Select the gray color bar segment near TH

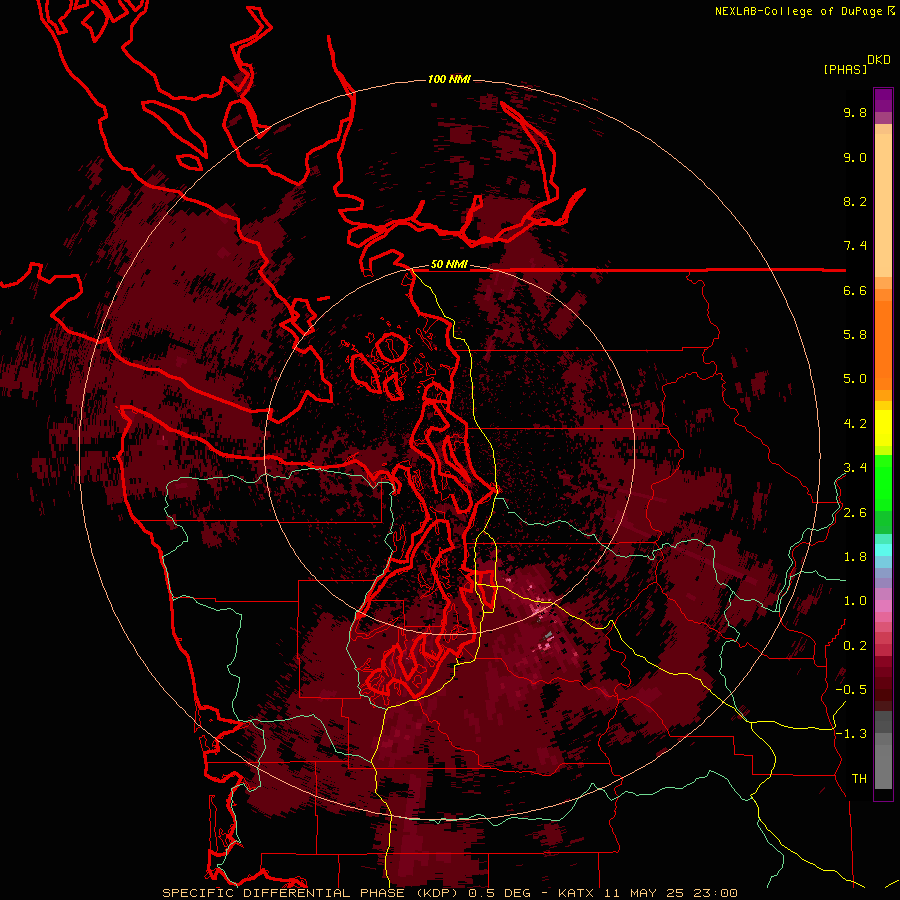pyautogui.click(x=883, y=766)
